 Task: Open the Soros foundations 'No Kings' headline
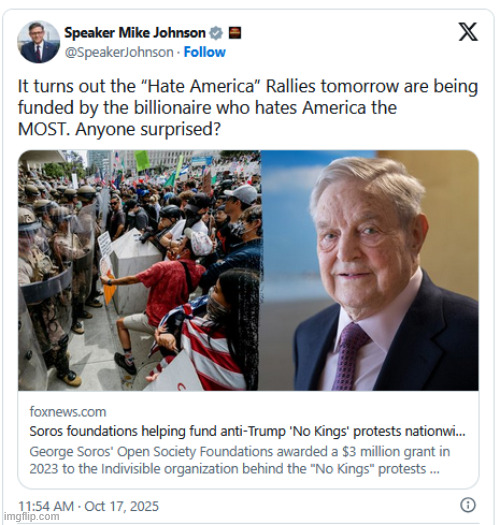247,431
